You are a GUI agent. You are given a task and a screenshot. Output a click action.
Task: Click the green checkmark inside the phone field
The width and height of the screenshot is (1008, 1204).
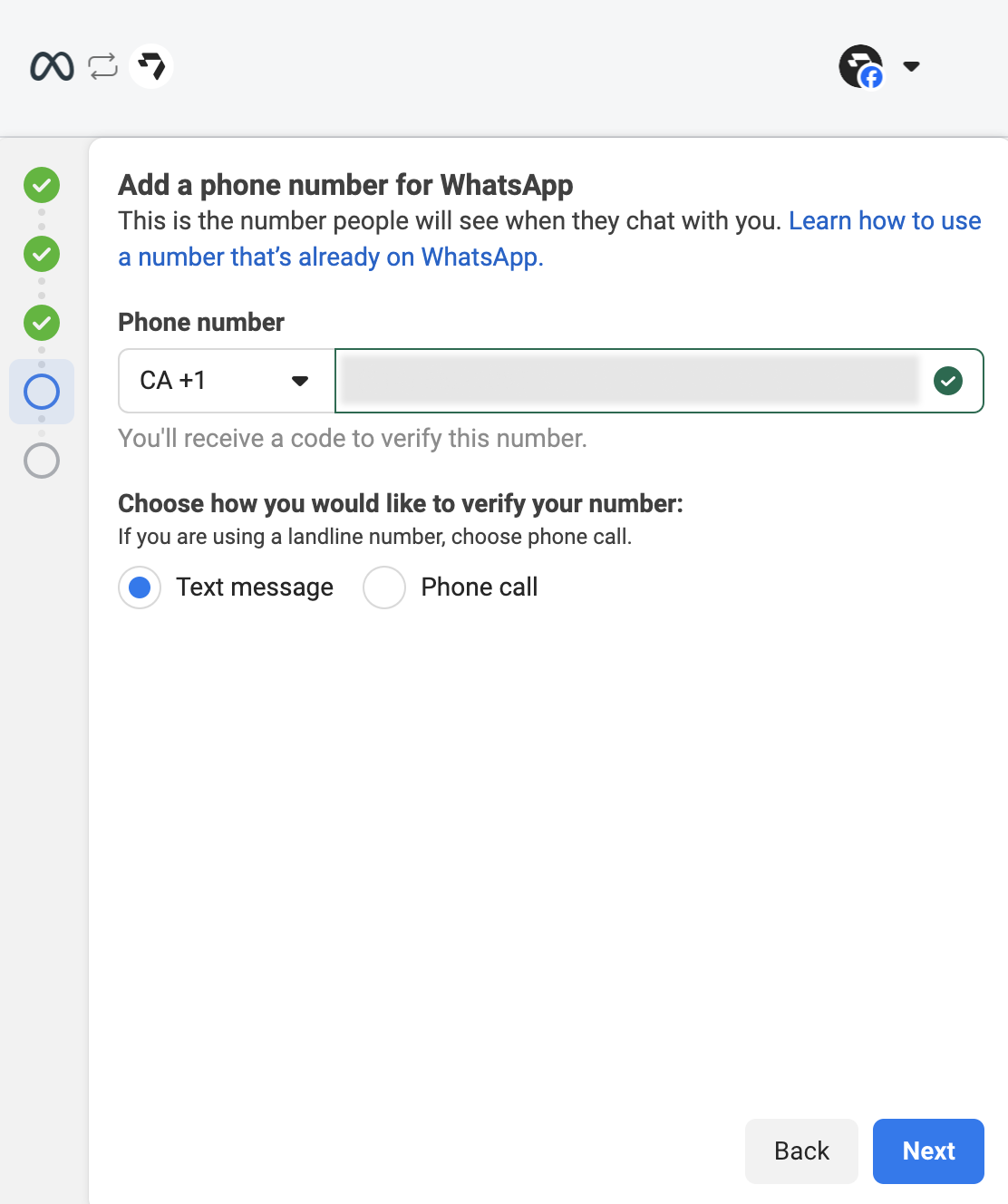pos(948,381)
